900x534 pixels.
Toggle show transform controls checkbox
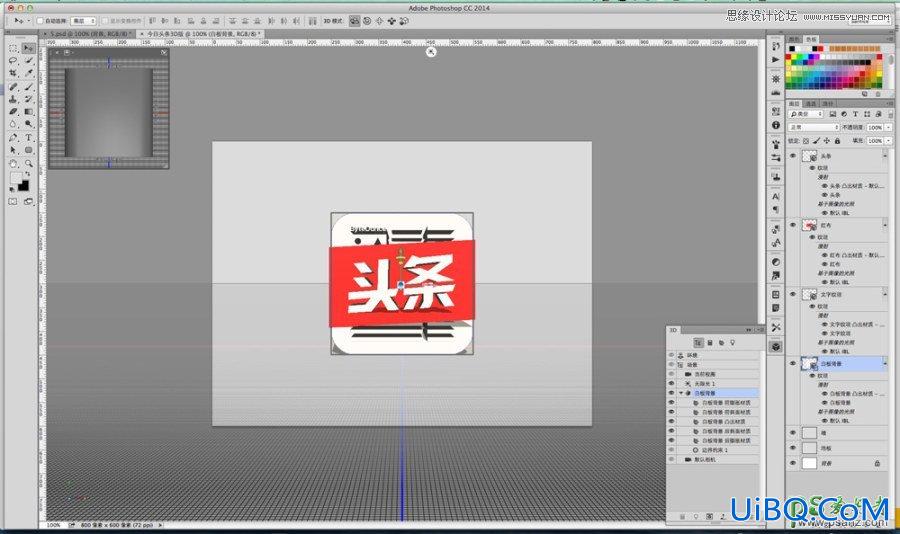click(105, 21)
